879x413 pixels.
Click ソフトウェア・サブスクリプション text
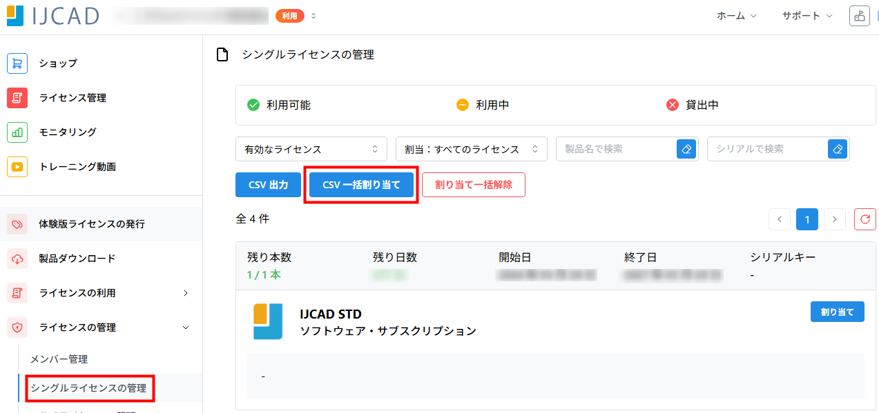(388, 331)
